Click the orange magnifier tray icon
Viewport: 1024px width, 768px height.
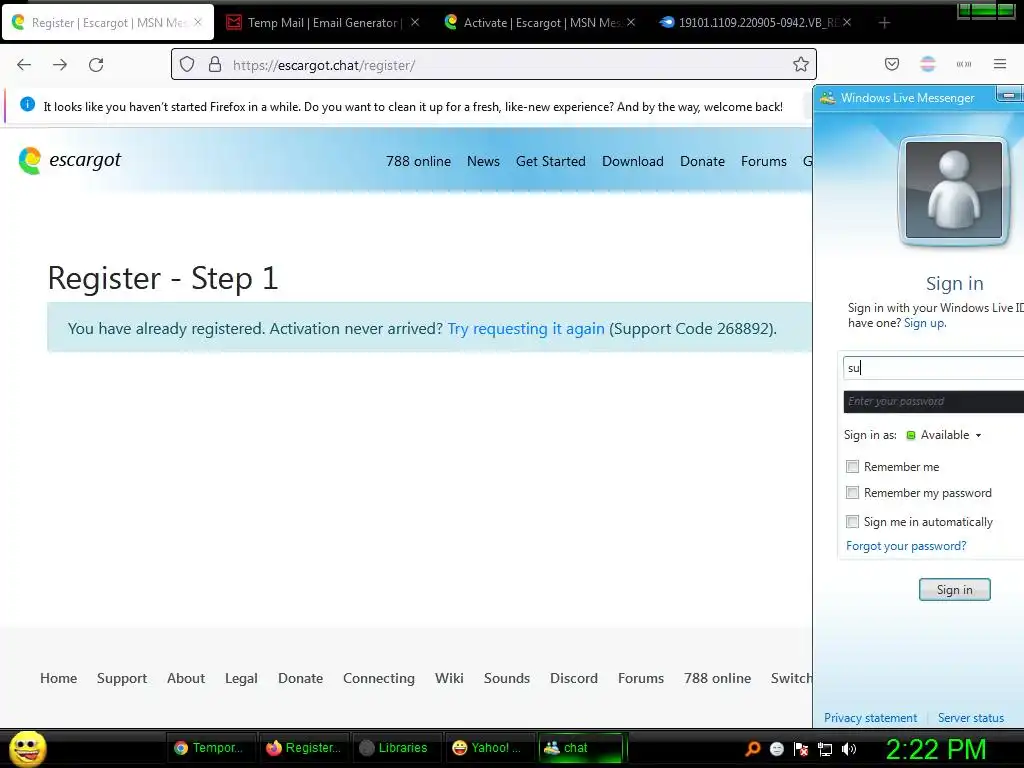click(752, 748)
